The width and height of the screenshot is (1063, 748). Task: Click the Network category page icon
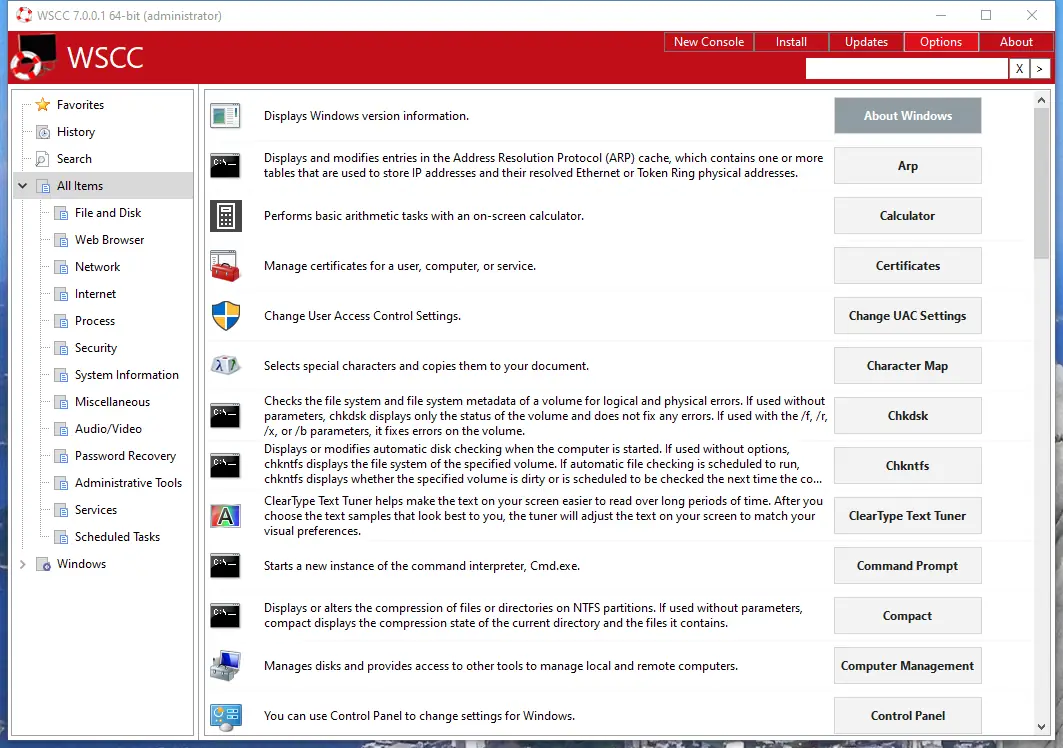point(62,267)
